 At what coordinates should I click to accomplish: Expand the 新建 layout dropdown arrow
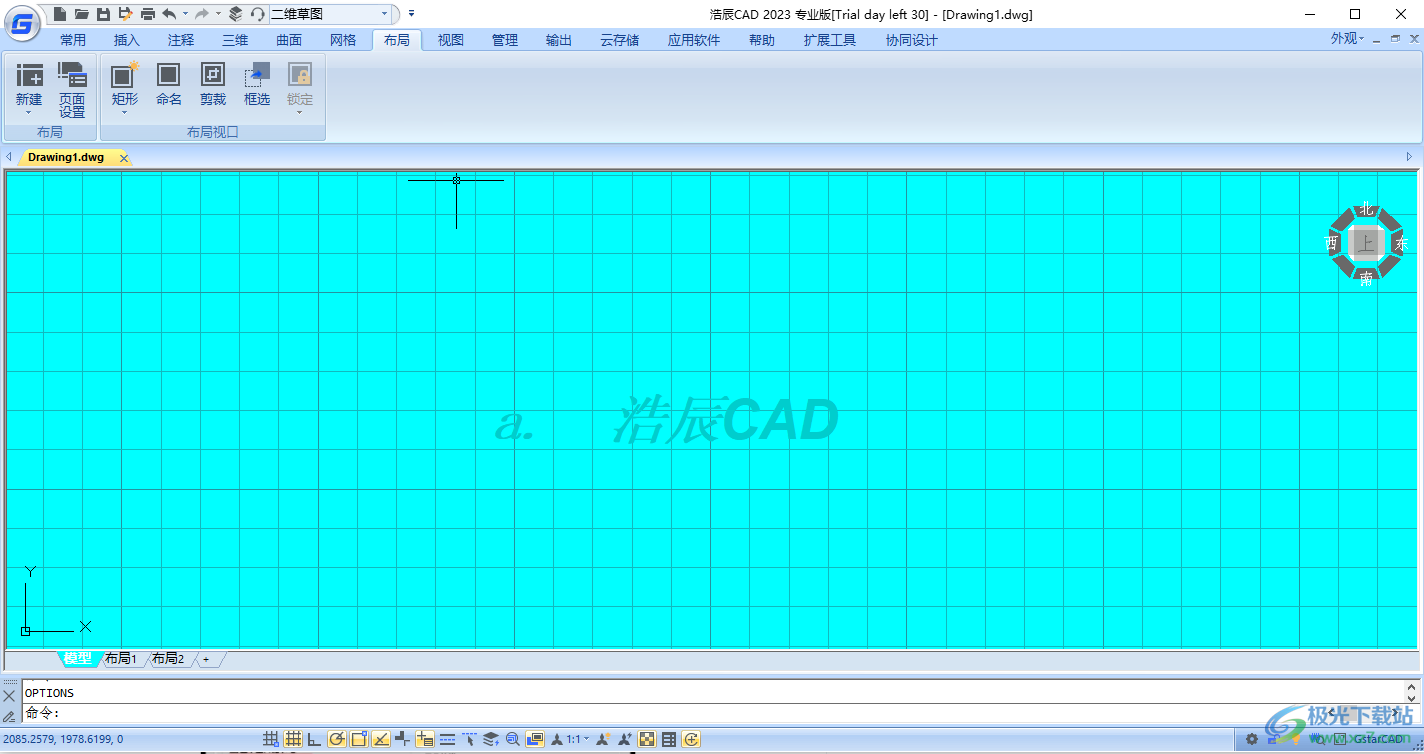point(29,112)
